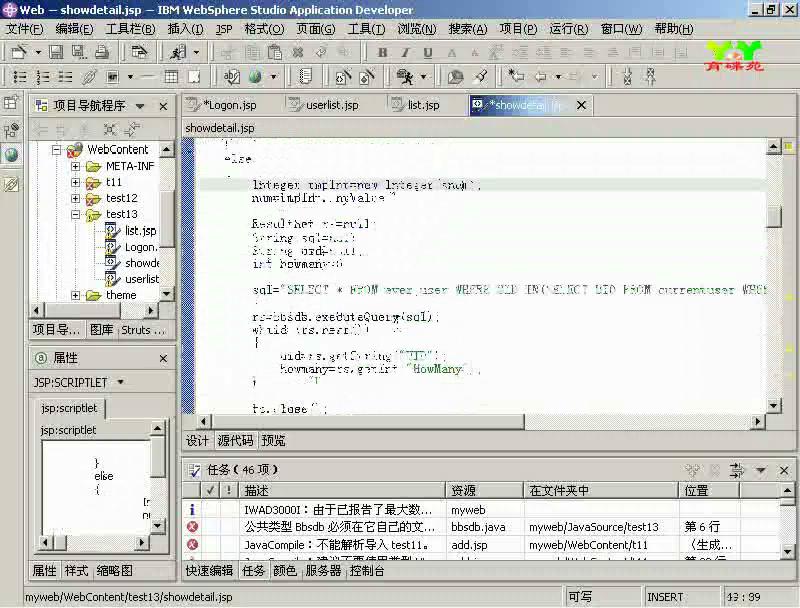The width and height of the screenshot is (800, 608).
Task: Open the 文件(F) menu
Action: coord(24,29)
